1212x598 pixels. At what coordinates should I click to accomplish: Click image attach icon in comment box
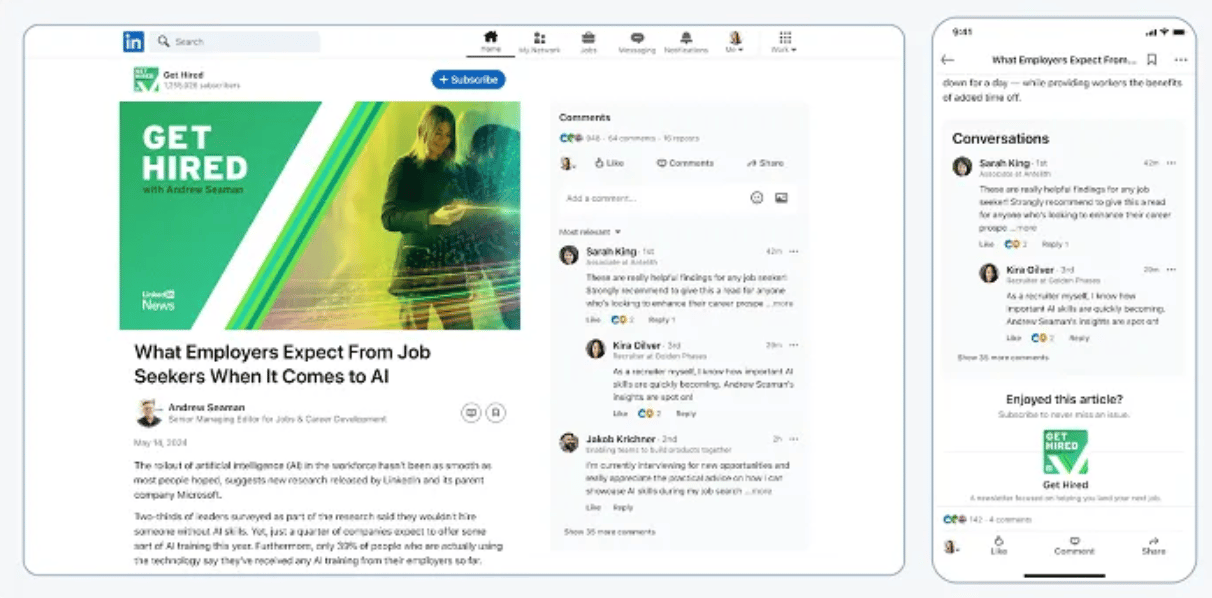(781, 198)
